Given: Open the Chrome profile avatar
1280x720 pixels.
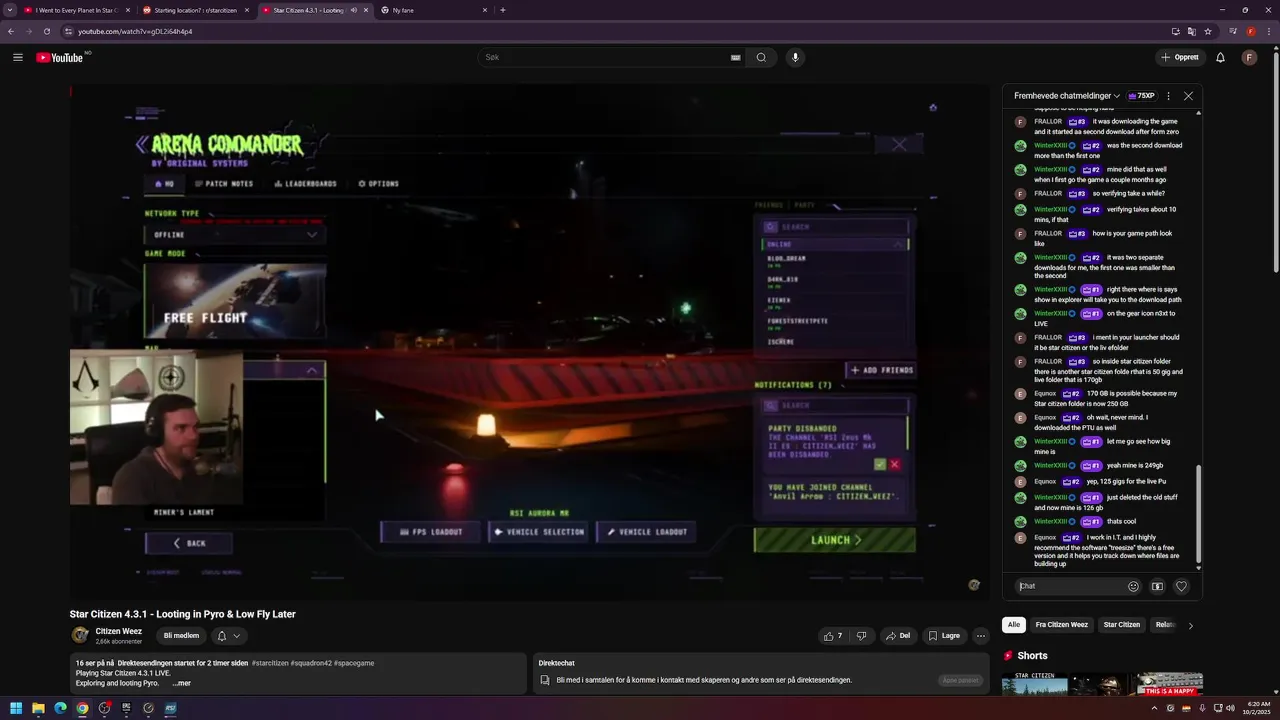Looking at the screenshot, I should (1251, 31).
